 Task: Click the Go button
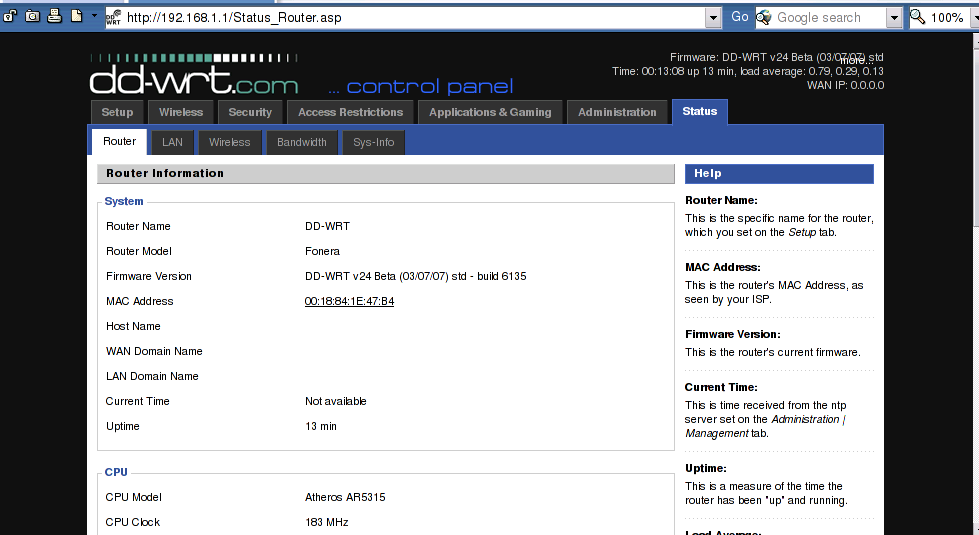739,17
